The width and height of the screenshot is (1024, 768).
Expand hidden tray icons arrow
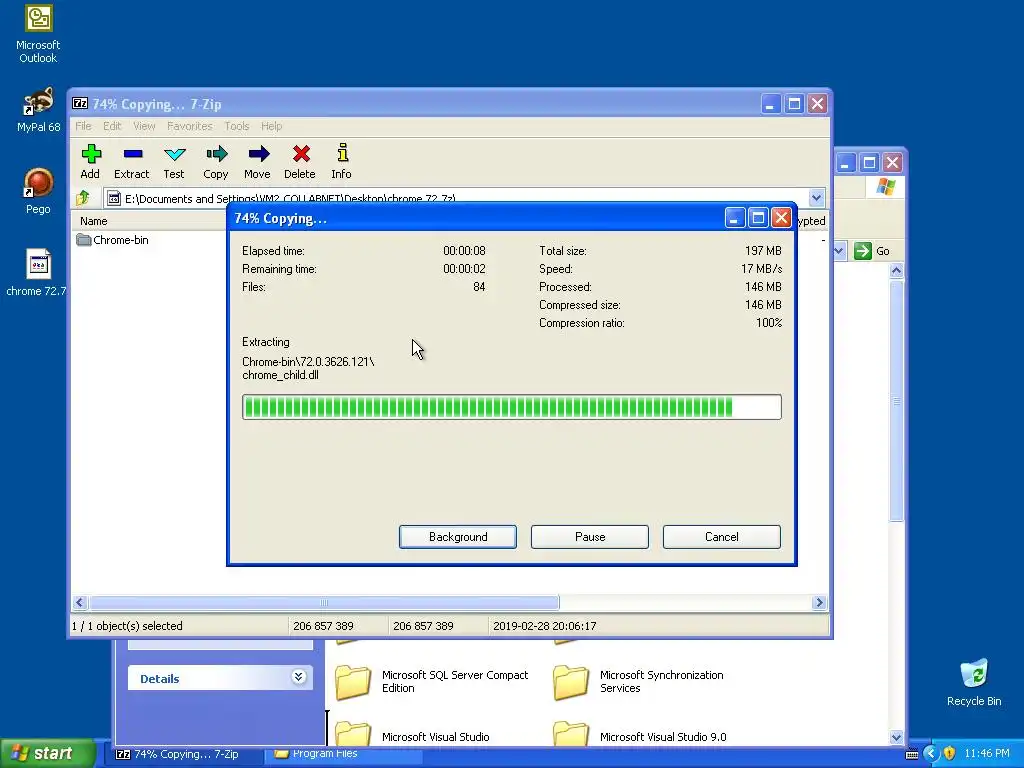[x=930, y=754]
